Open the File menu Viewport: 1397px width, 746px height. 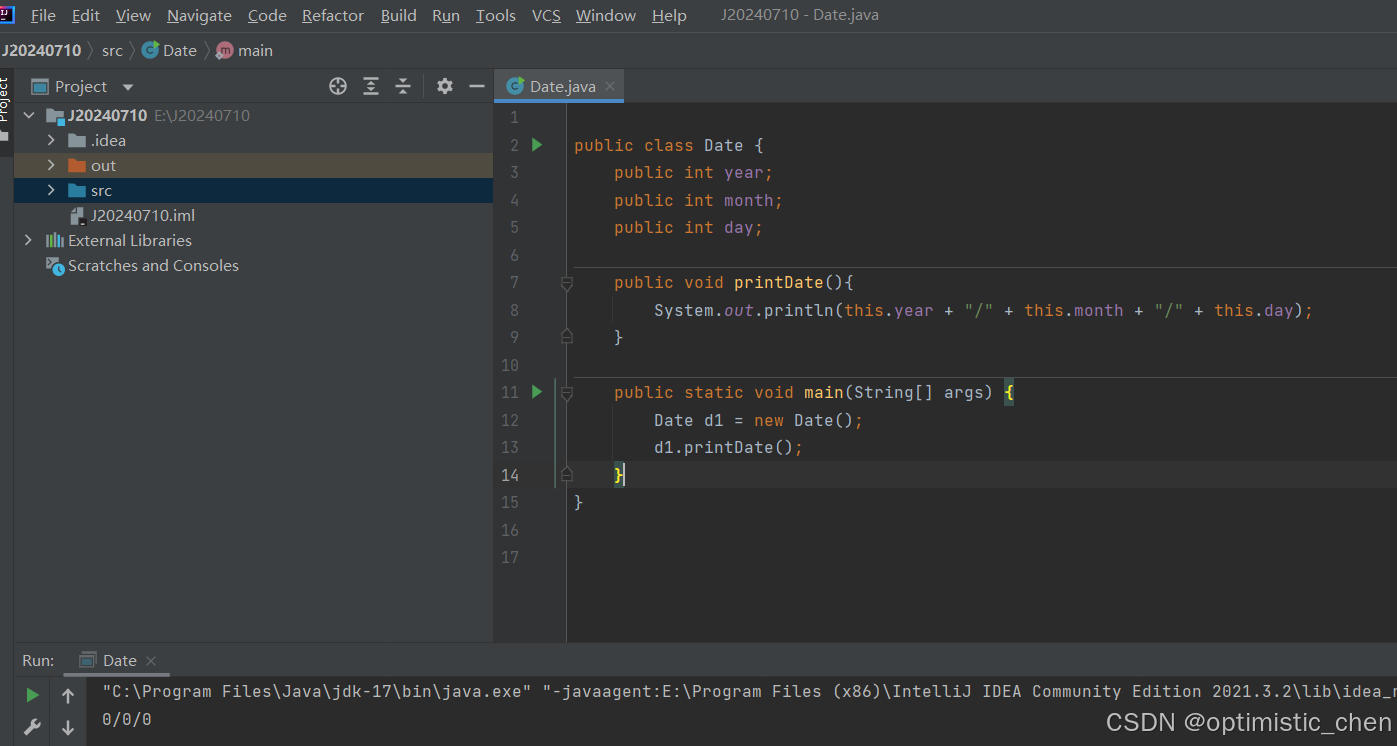pos(43,16)
